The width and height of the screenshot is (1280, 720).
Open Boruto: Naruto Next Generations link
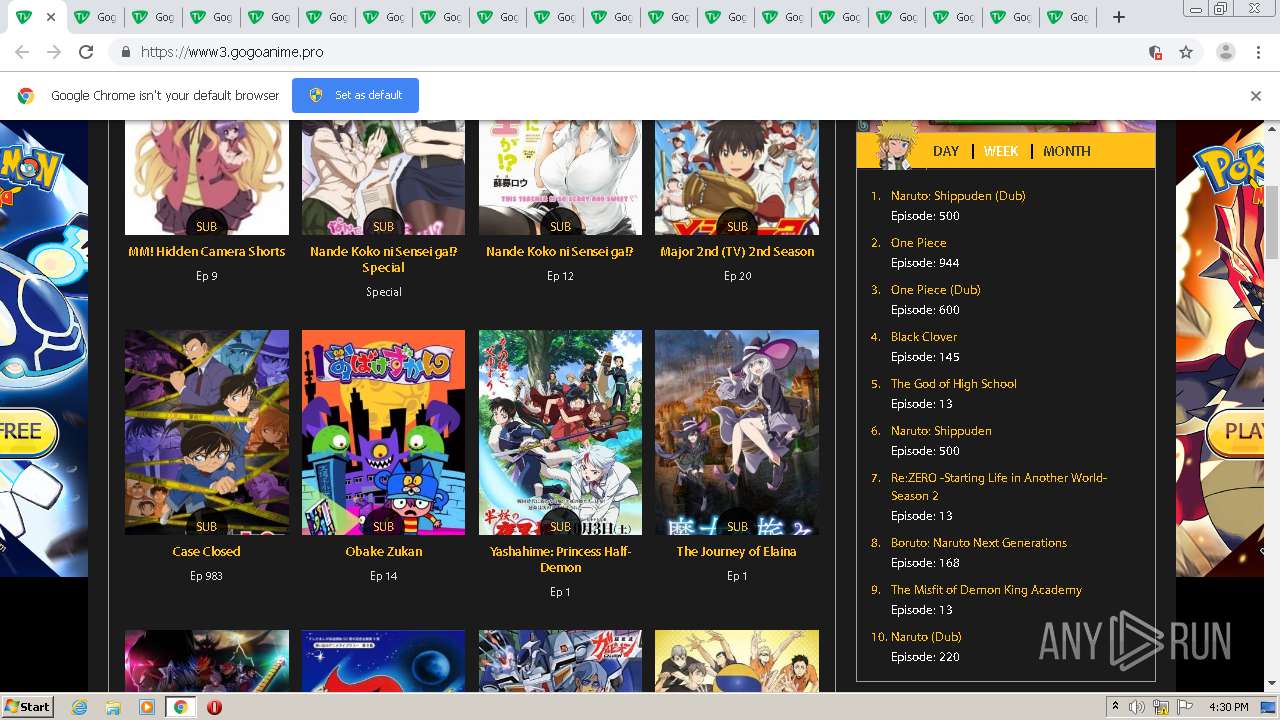coord(979,543)
